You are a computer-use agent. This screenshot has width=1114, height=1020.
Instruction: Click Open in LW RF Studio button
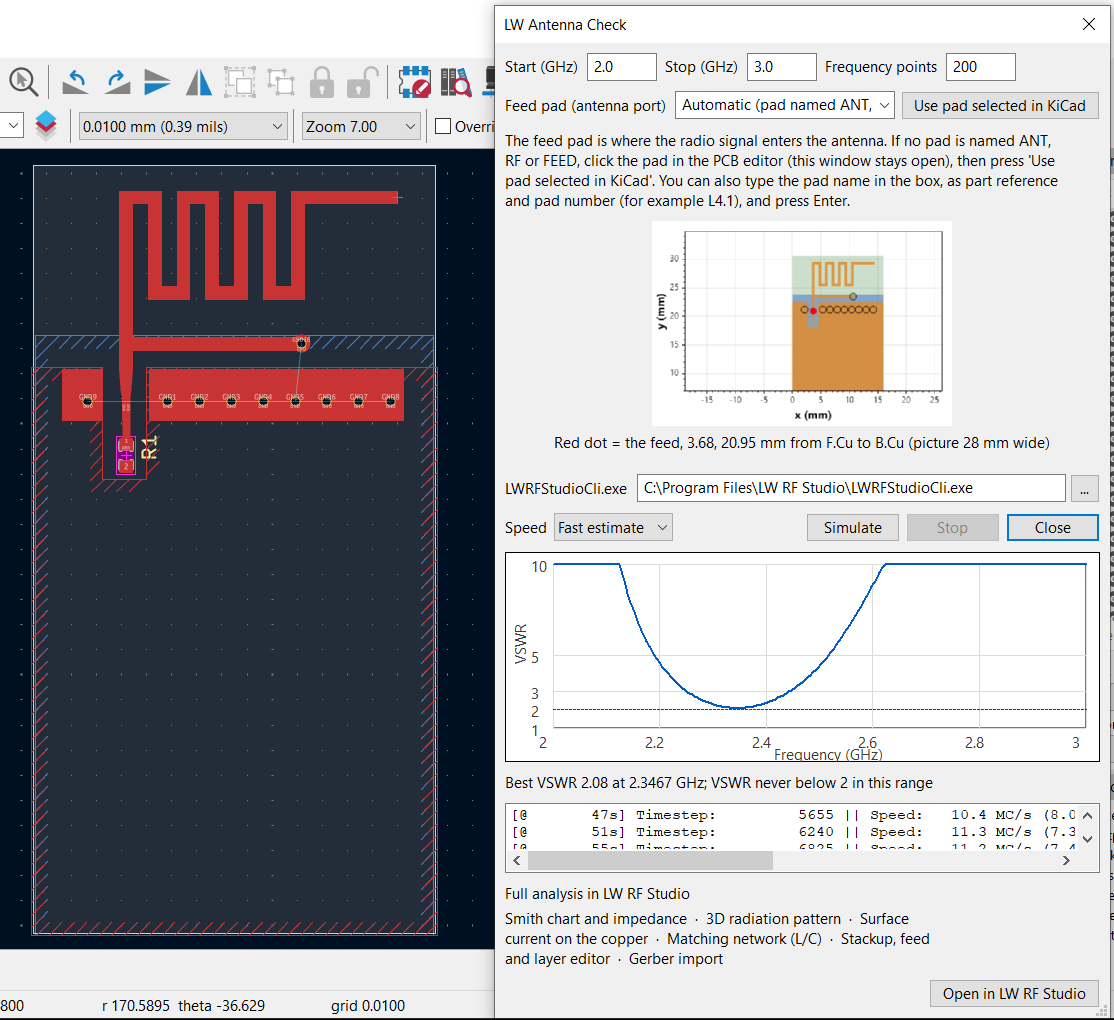pyautogui.click(x=1014, y=994)
